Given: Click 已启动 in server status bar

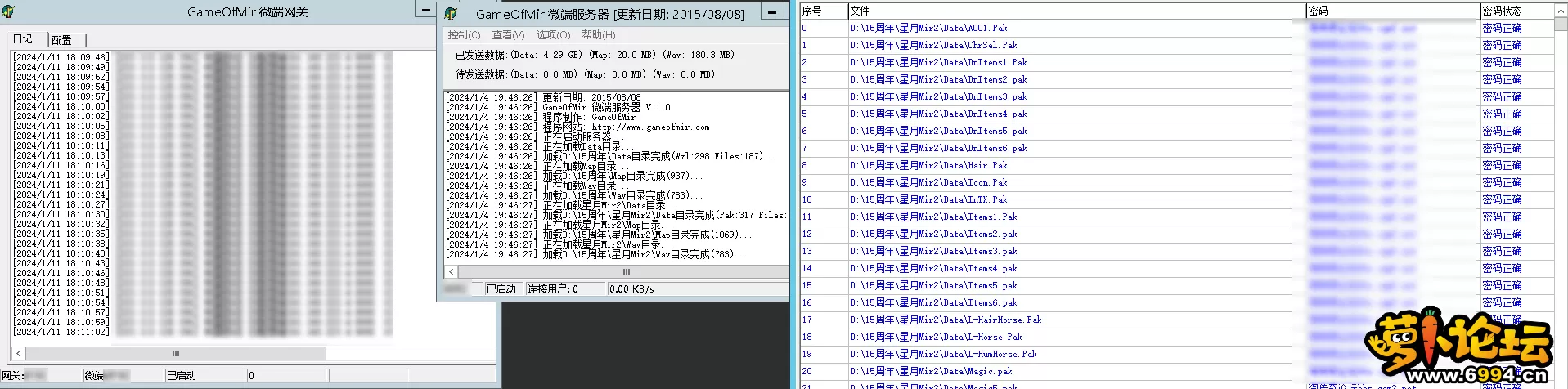Looking at the screenshot, I should 502,288.
